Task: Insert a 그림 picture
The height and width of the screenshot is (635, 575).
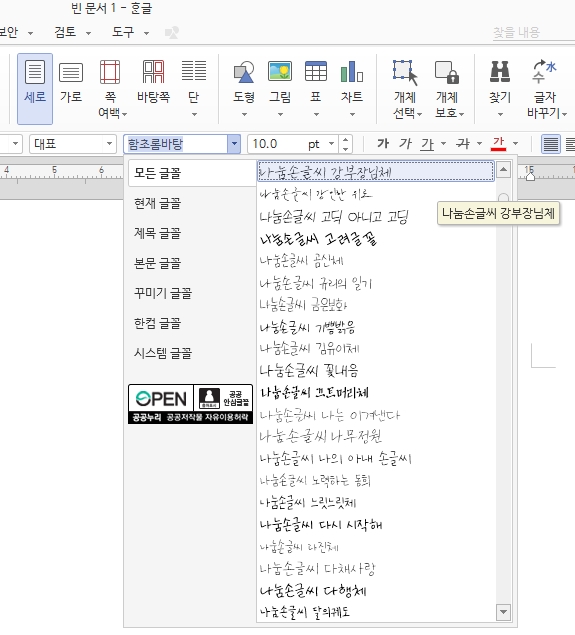Action: pyautogui.click(x=280, y=89)
